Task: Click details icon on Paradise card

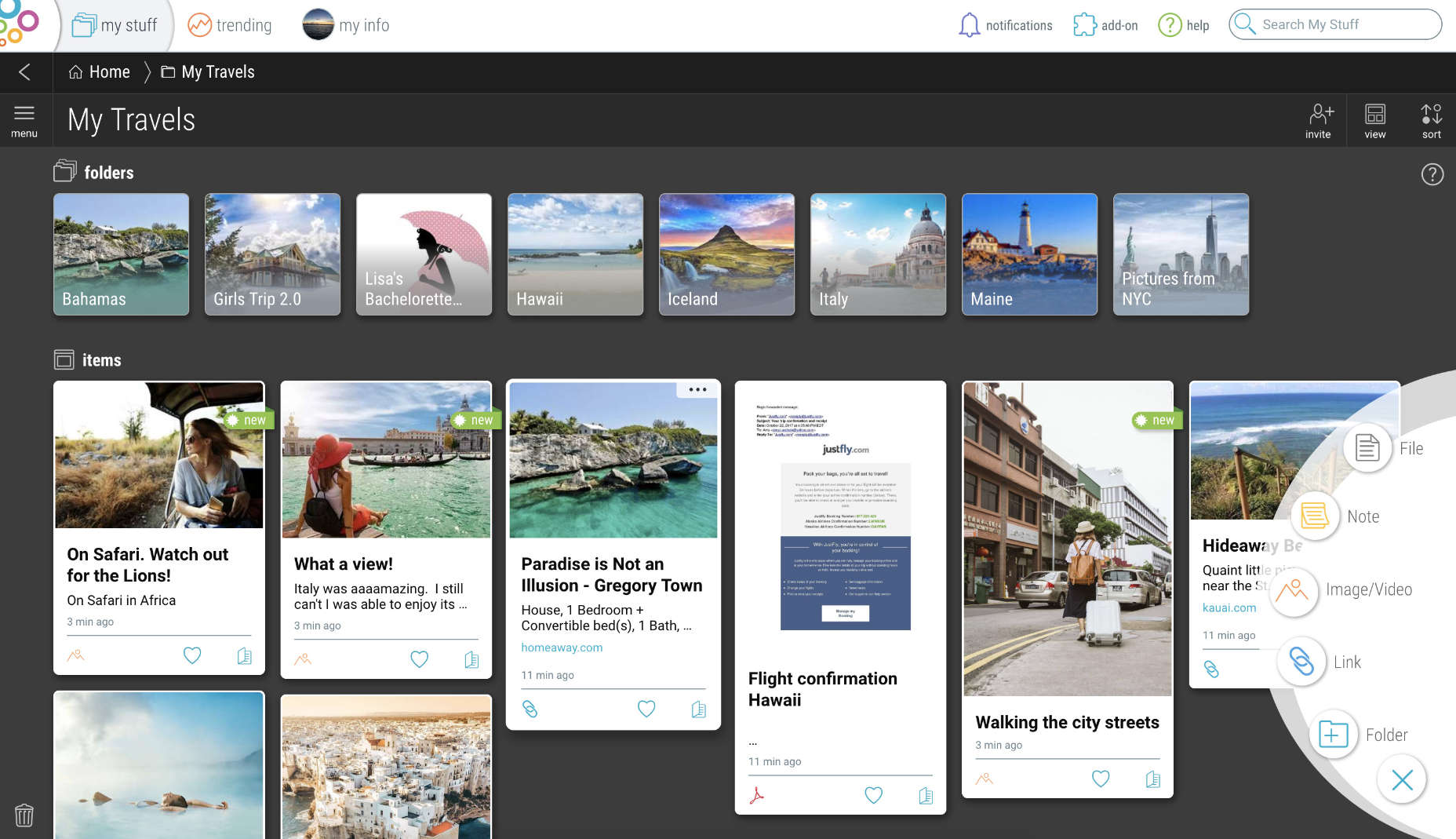Action: 699,710
